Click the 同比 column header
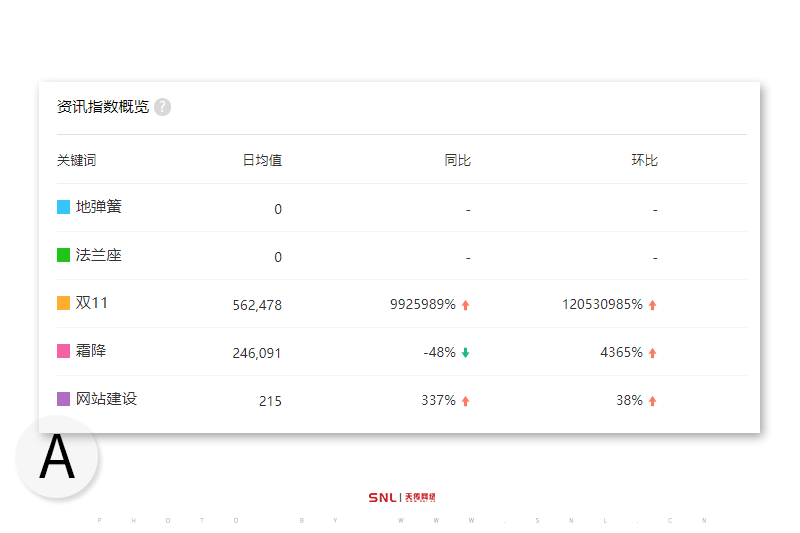 (457, 160)
